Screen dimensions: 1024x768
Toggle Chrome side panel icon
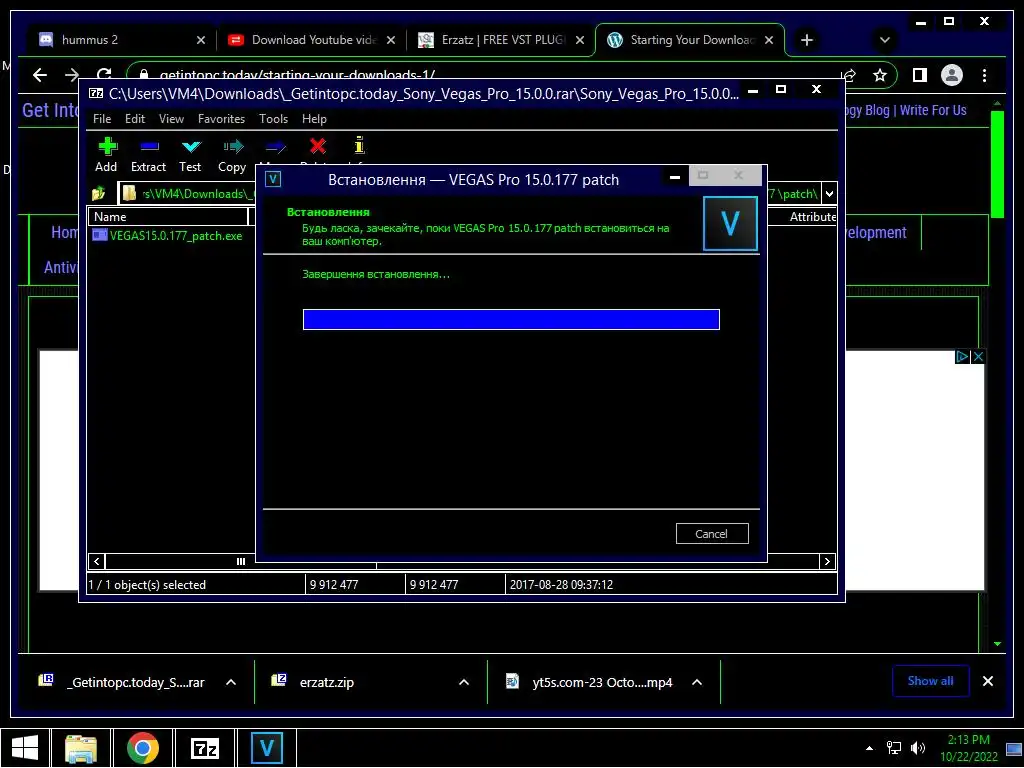point(920,76)
